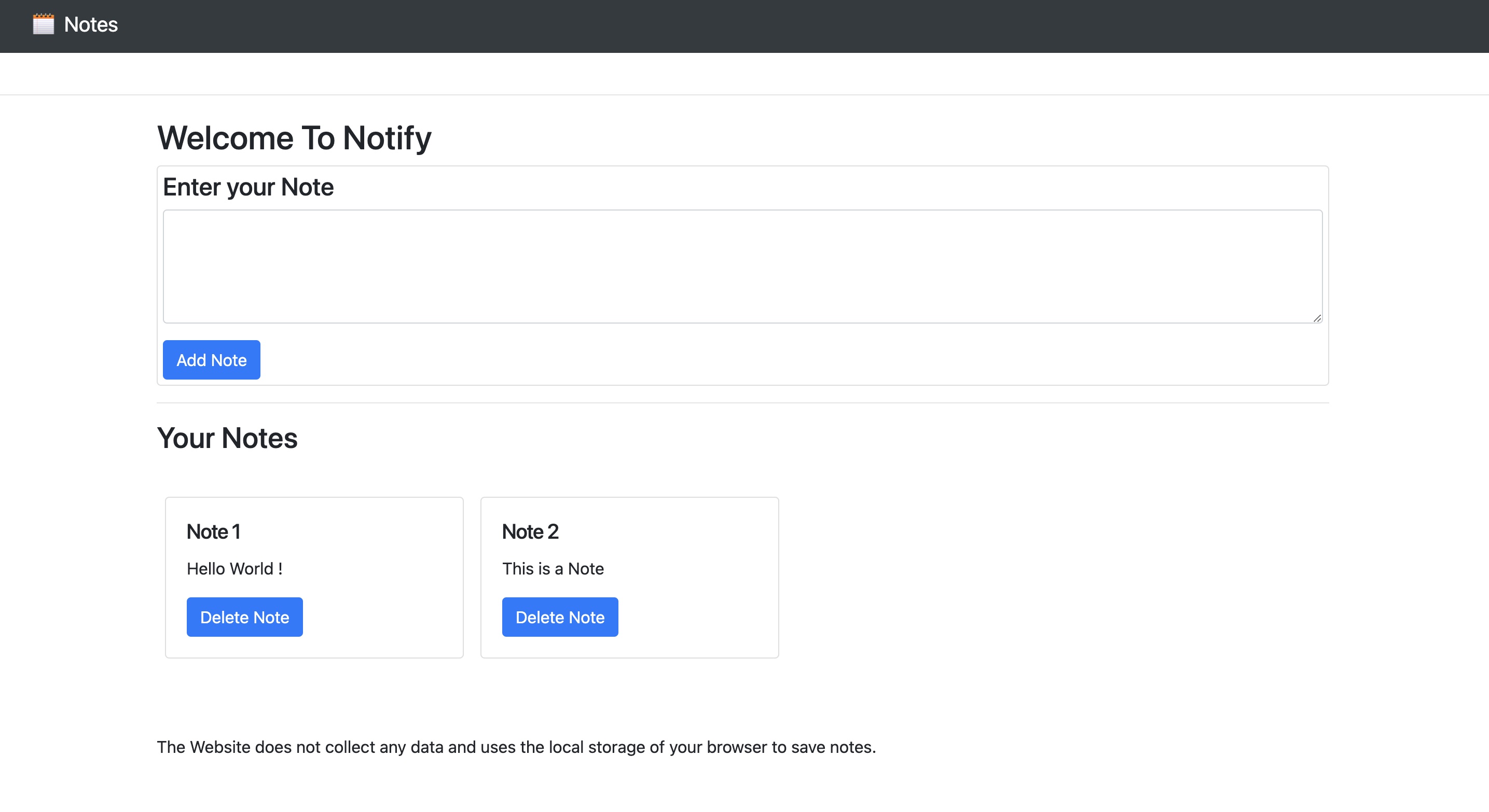The height and width of the screenshot is (812, 1489).
Task: Click the Welcome To Notify heading
Action: tap(294, 137)
